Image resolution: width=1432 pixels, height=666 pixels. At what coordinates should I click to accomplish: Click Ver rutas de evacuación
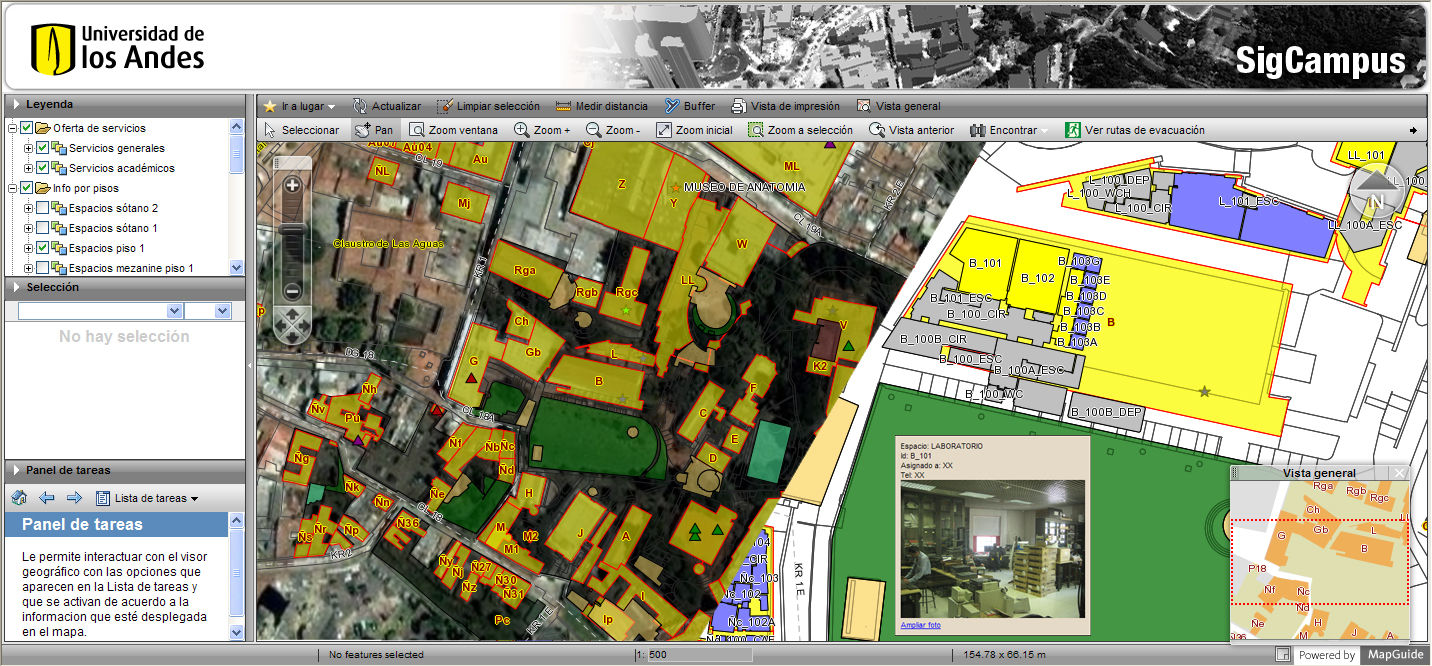[1134, 130]
